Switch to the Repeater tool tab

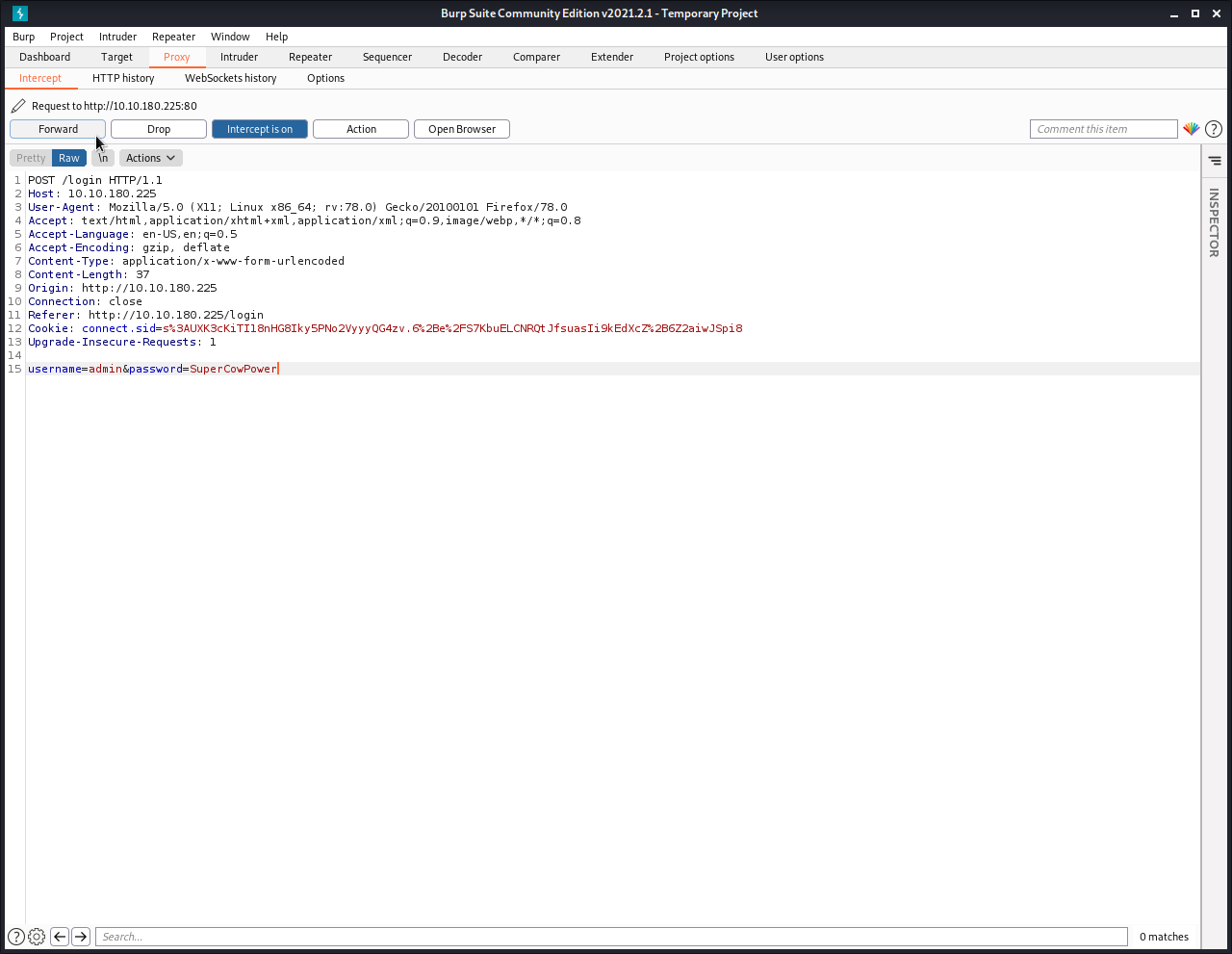(x=311, y=57)
